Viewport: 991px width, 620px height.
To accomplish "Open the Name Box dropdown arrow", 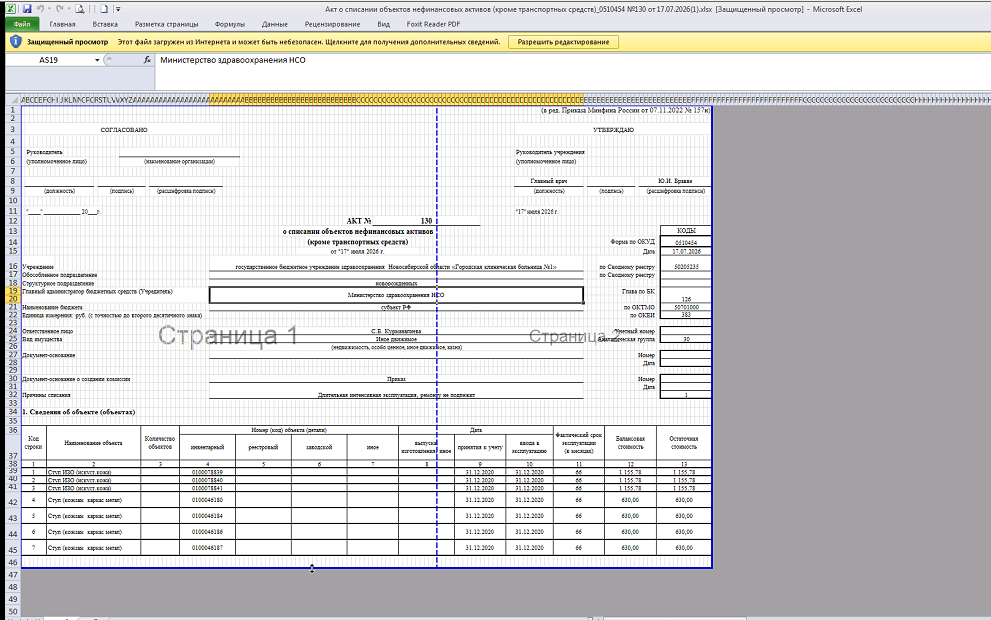I will [x=97, y=60].
